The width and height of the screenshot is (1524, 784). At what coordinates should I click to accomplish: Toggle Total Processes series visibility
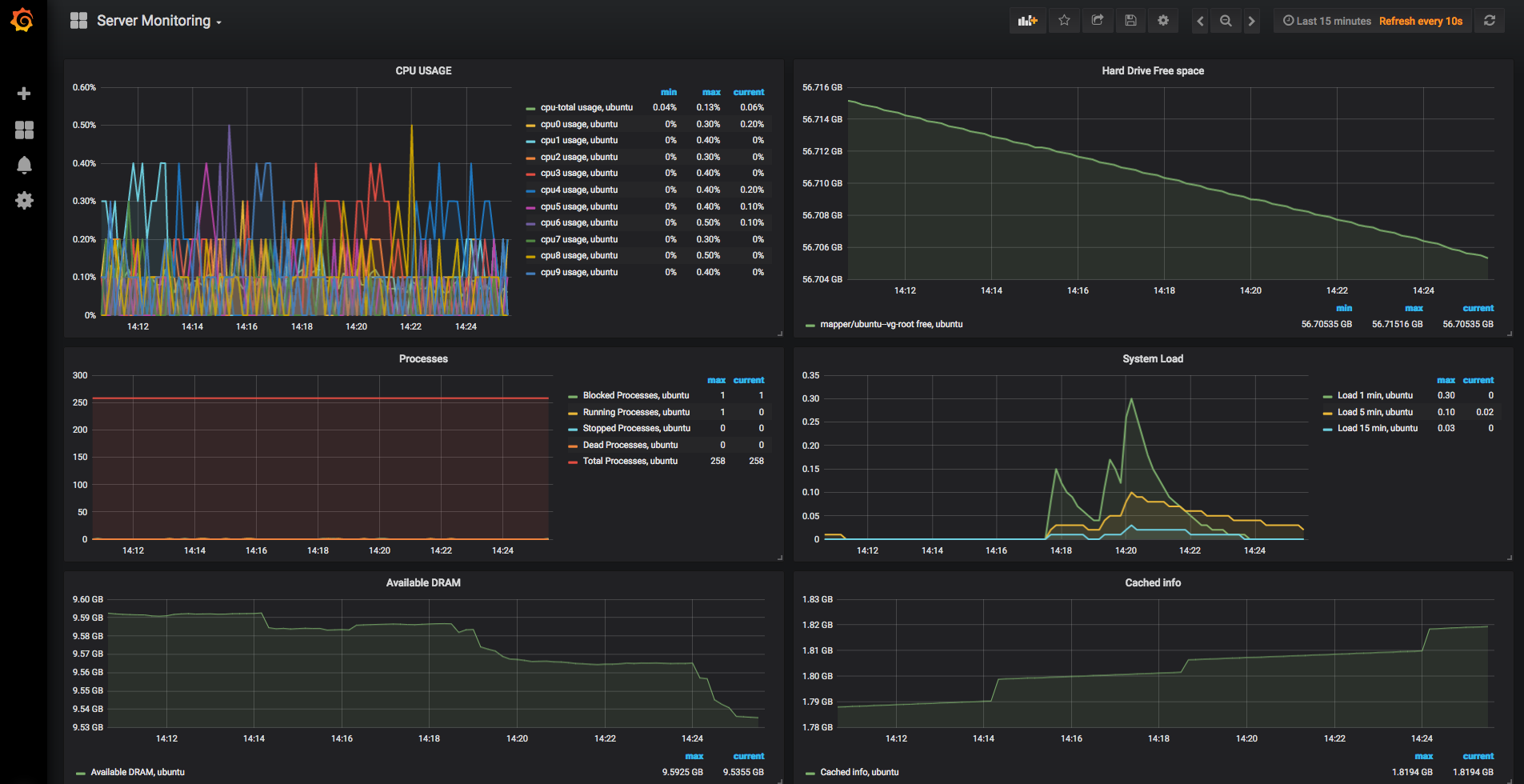pyautogui.click(x=630, y=461)
